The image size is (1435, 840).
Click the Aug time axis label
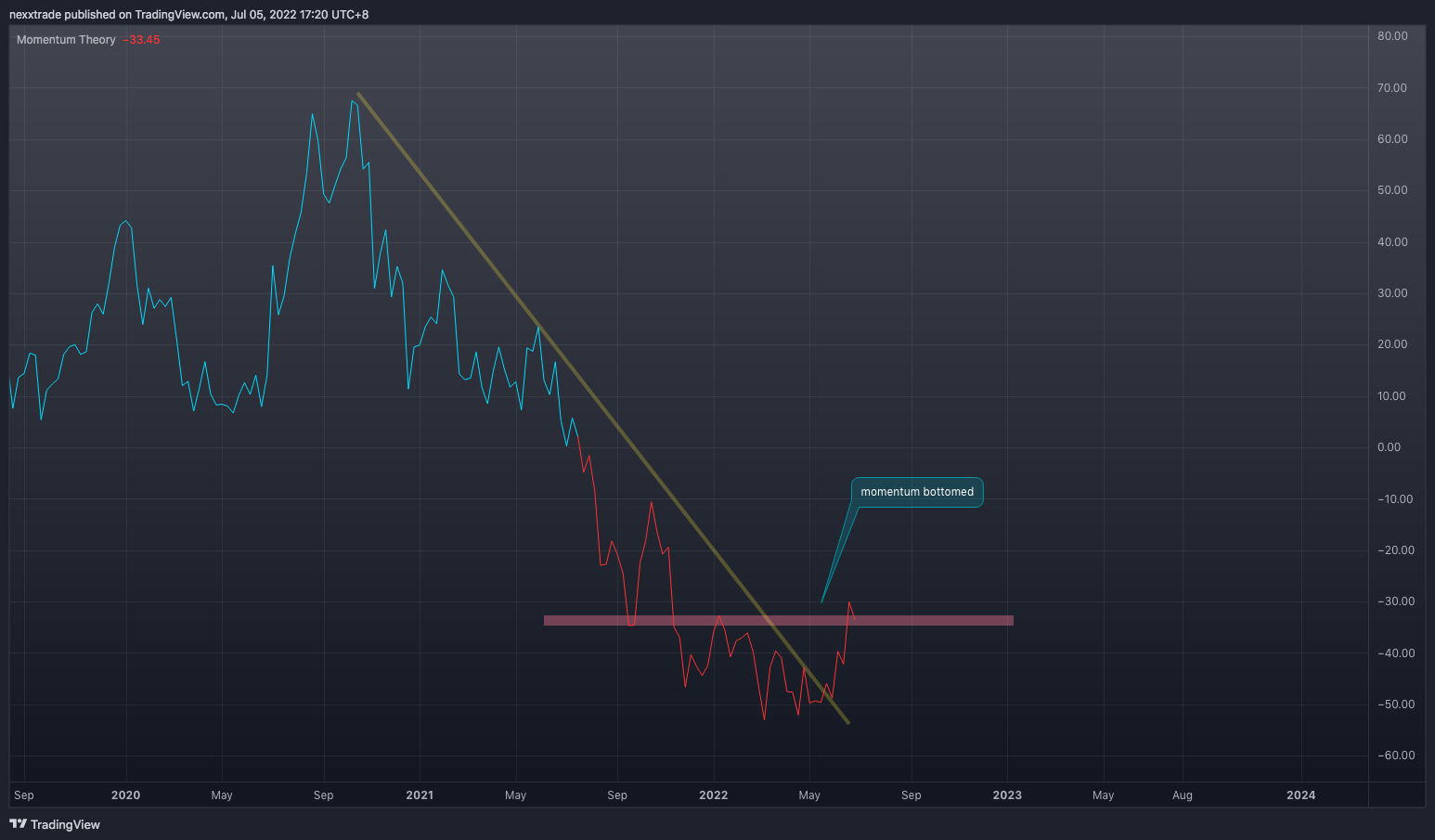click(x=1183, y=795)
